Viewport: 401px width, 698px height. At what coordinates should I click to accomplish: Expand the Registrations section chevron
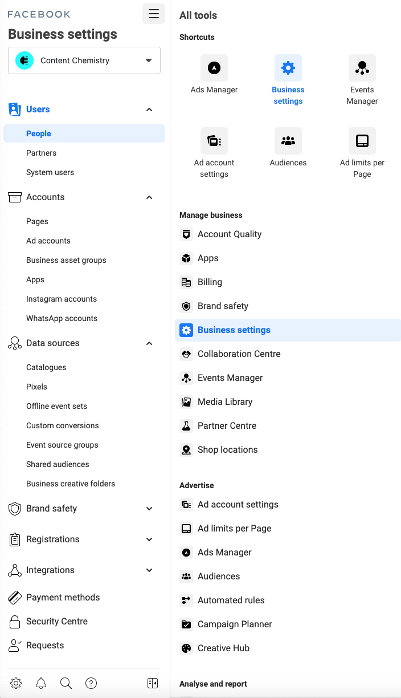pos(149,539)
